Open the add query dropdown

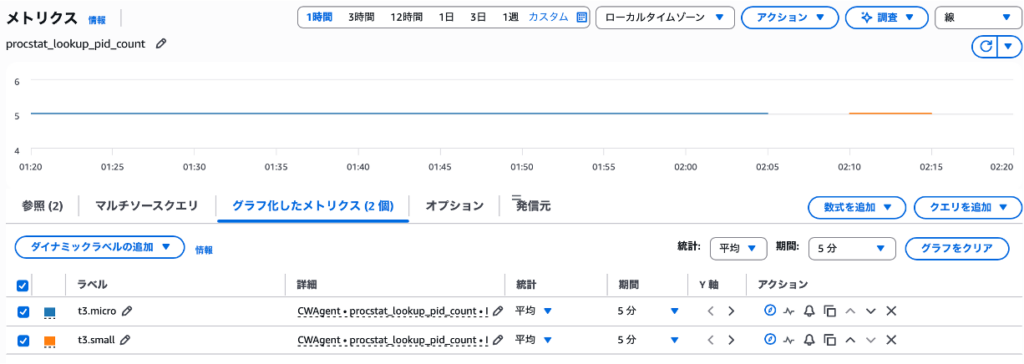point(967,207)
